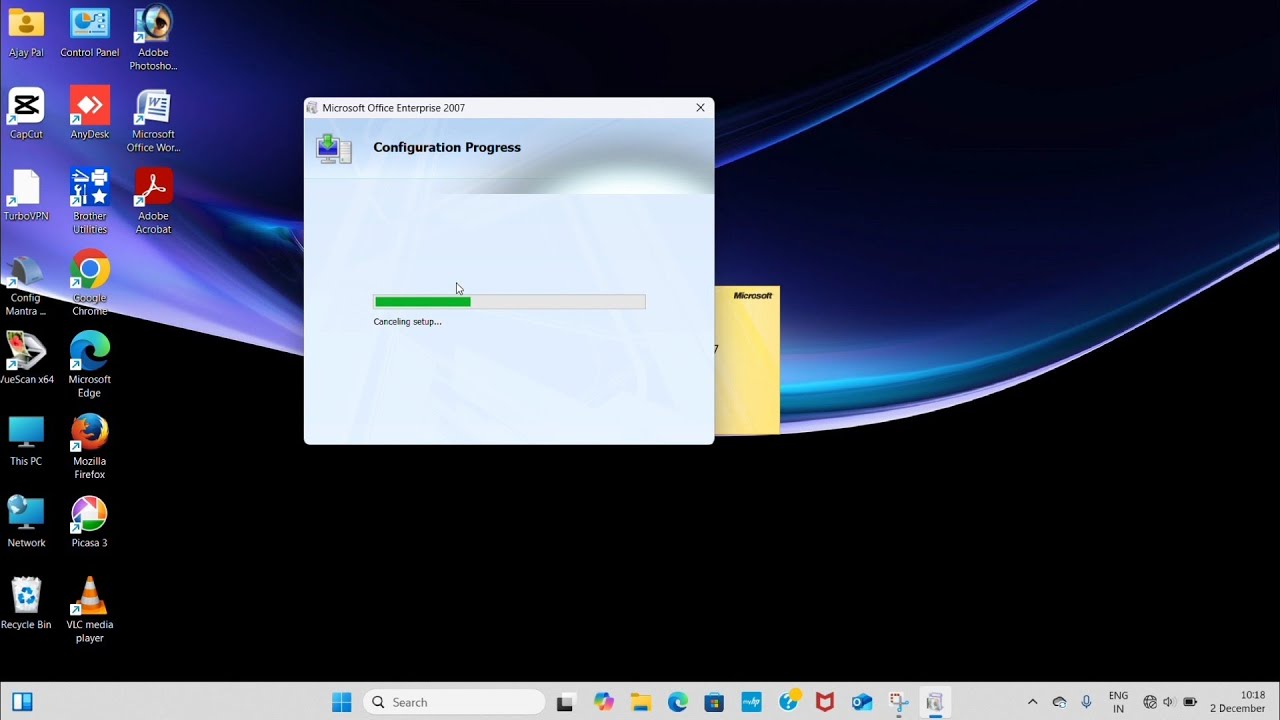
Task: Open the widgets button on taskbar
Action: pyautogui.click(x=22, y=702)
